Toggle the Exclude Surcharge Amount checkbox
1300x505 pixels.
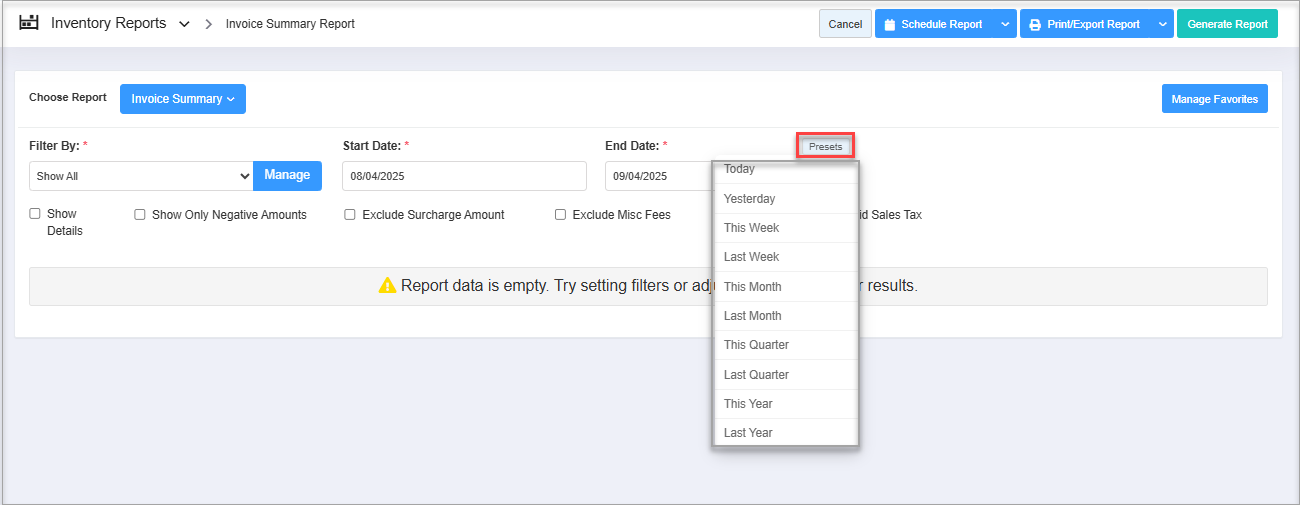(x=350, y=215)
